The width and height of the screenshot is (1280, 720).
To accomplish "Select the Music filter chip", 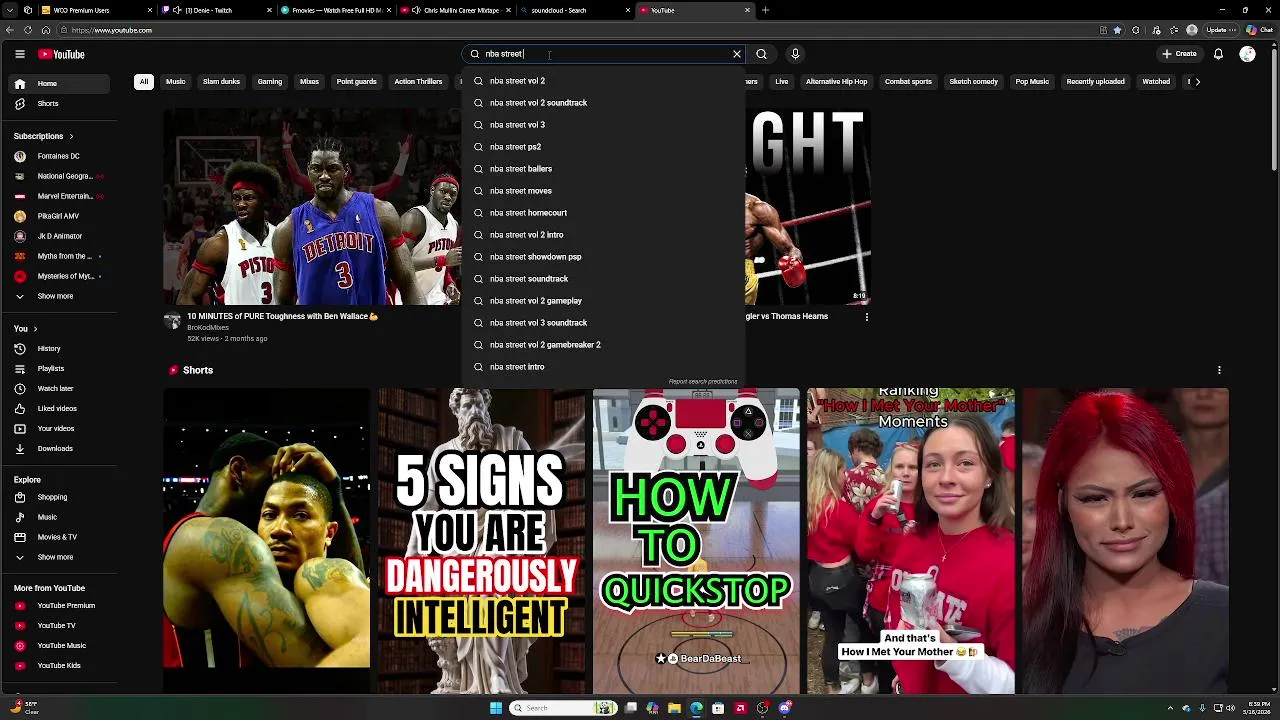I will click(x=176, y=82).
